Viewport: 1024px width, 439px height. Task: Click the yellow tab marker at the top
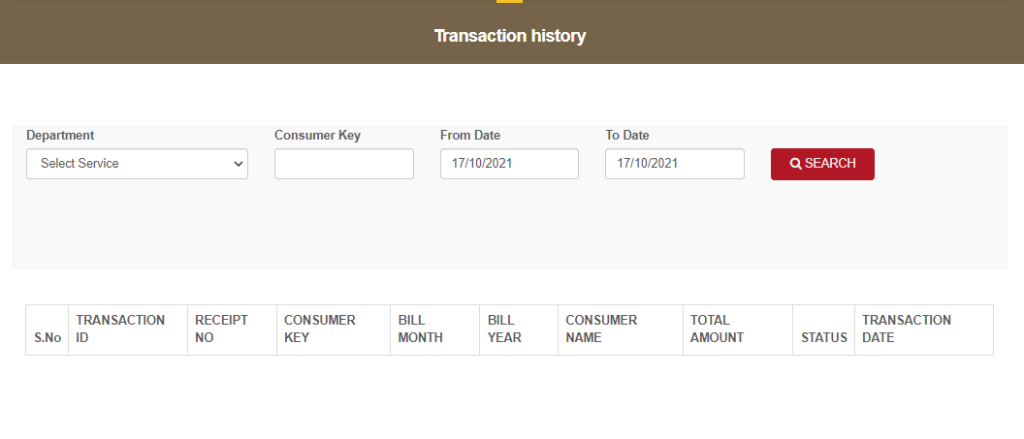click(509, 1)
